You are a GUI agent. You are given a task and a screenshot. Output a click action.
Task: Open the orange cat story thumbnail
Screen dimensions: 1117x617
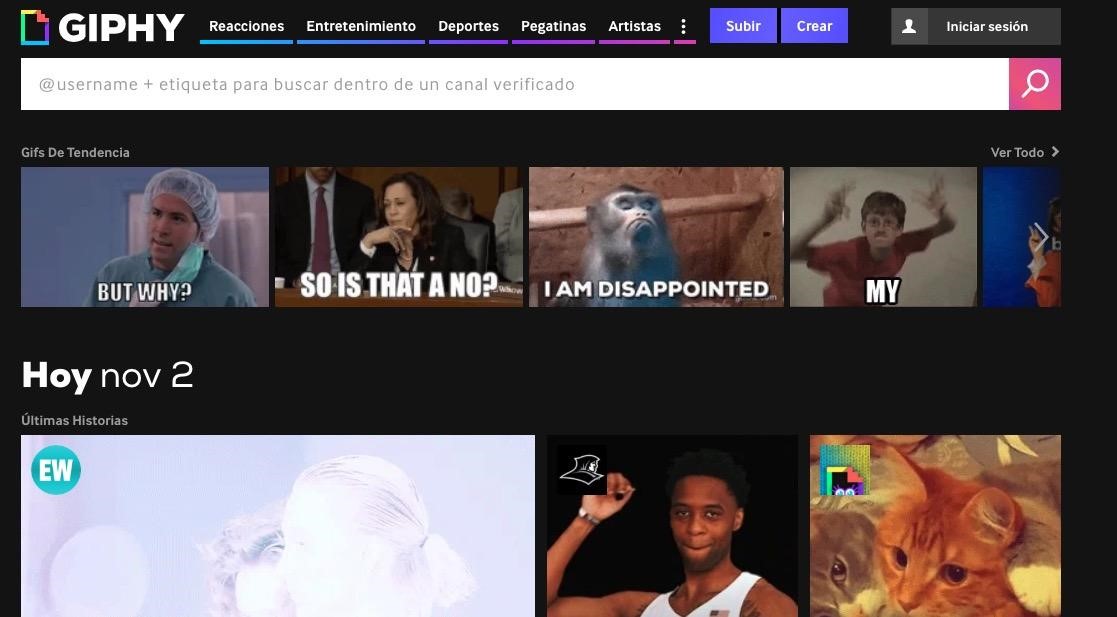[935, 526]
